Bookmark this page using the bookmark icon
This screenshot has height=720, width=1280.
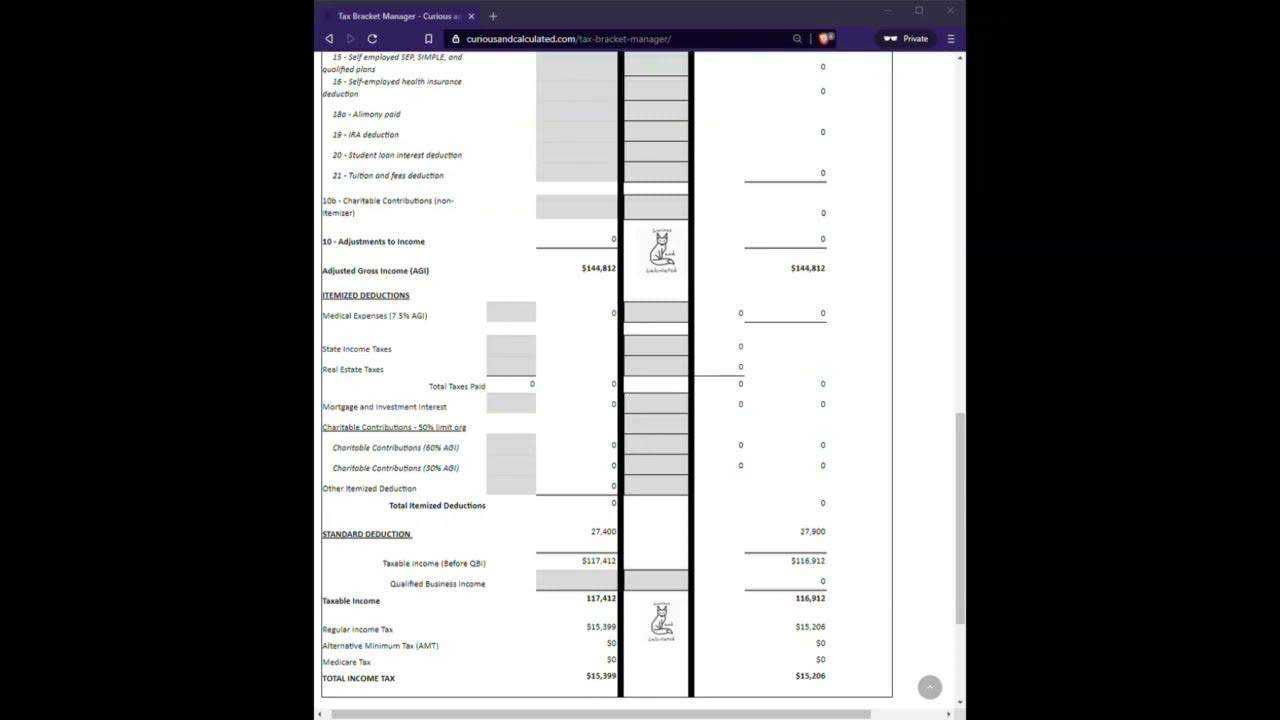tap(429, 39)
